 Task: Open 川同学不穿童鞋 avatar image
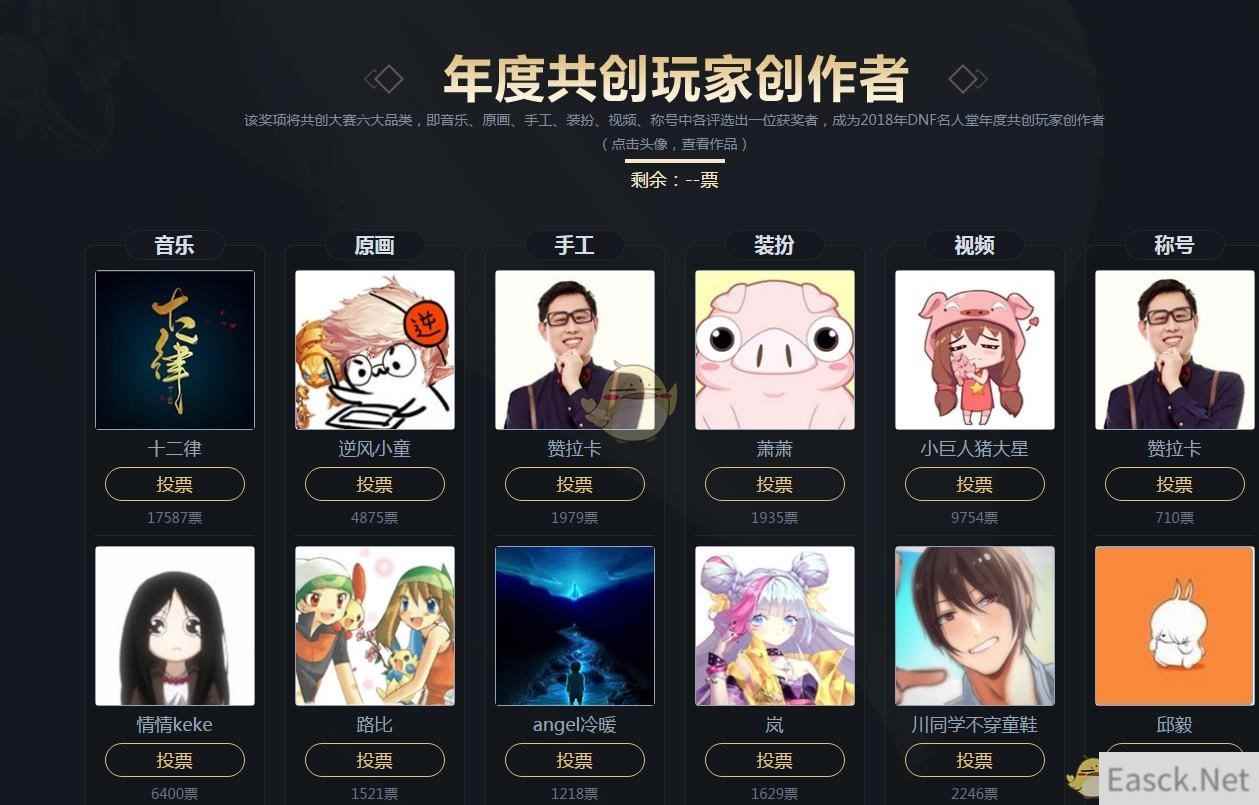(x=975, y=626)
